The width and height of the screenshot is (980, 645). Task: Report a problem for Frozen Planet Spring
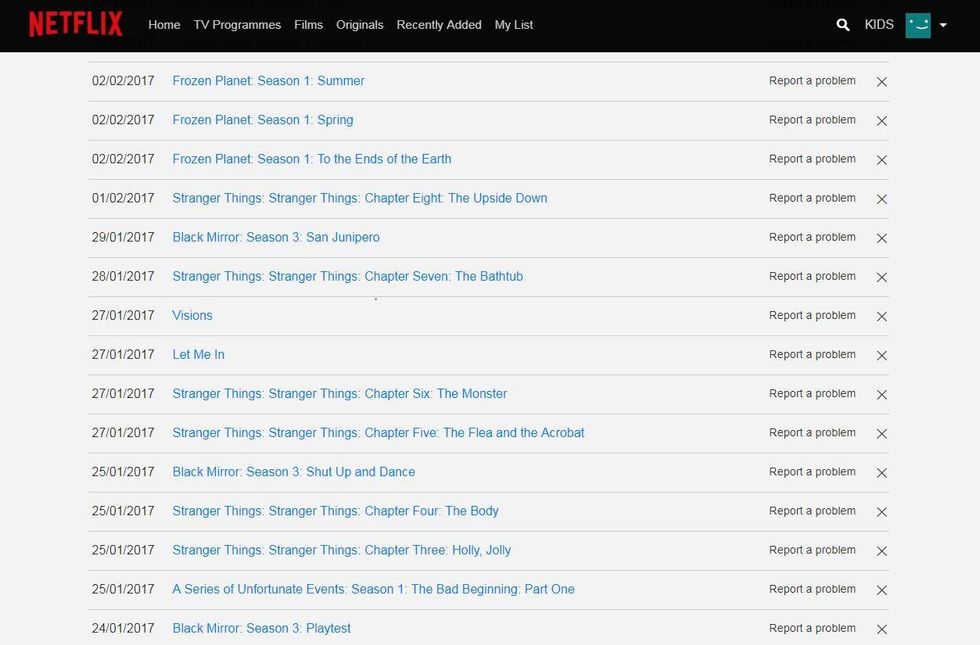[812, 120]
